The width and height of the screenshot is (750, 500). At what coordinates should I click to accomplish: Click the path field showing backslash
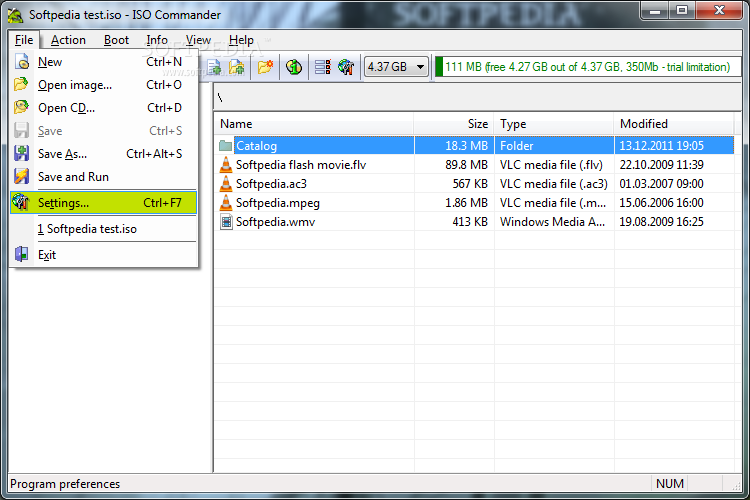[477, 97]
